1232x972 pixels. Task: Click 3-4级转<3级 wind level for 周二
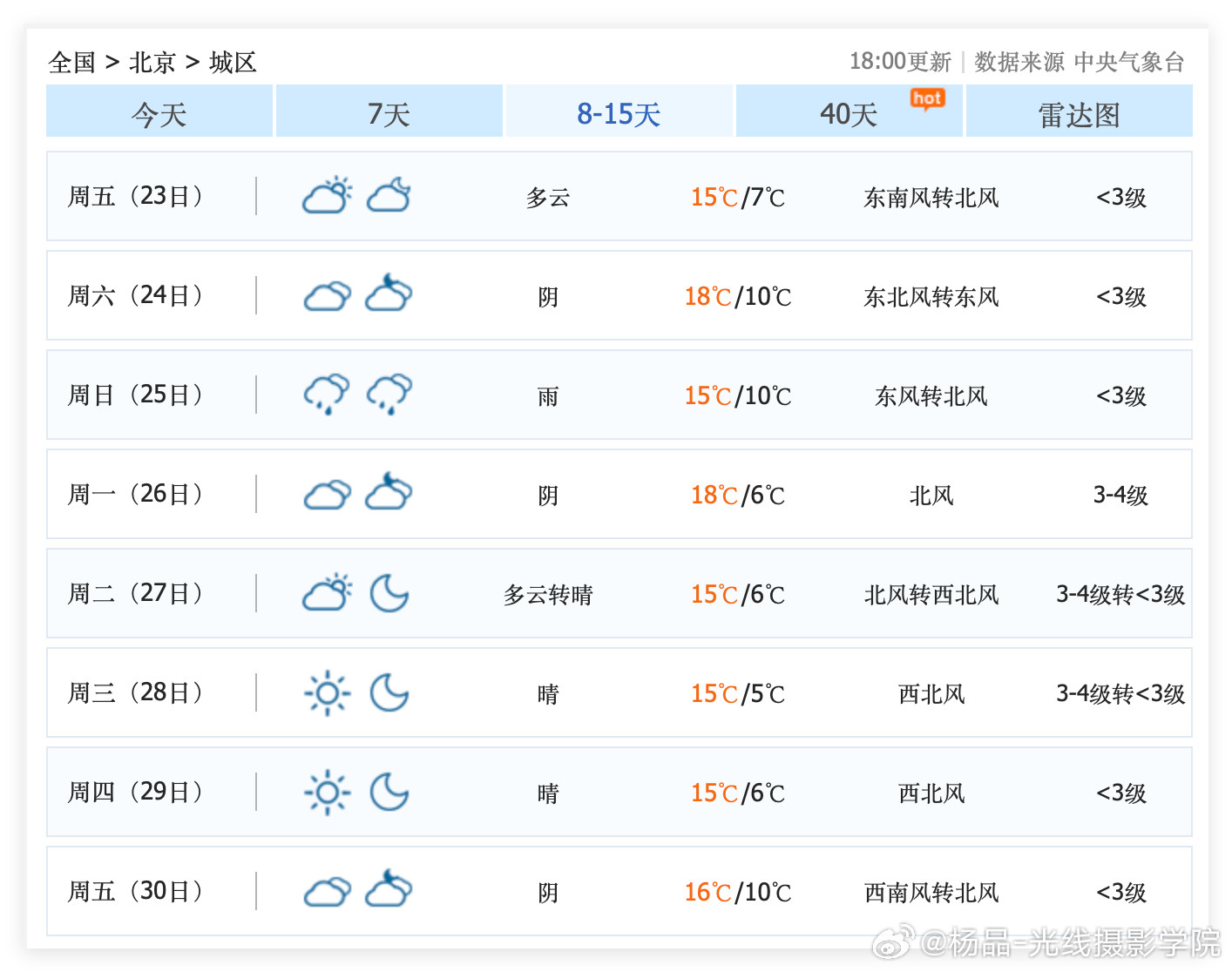point(1120,595)
